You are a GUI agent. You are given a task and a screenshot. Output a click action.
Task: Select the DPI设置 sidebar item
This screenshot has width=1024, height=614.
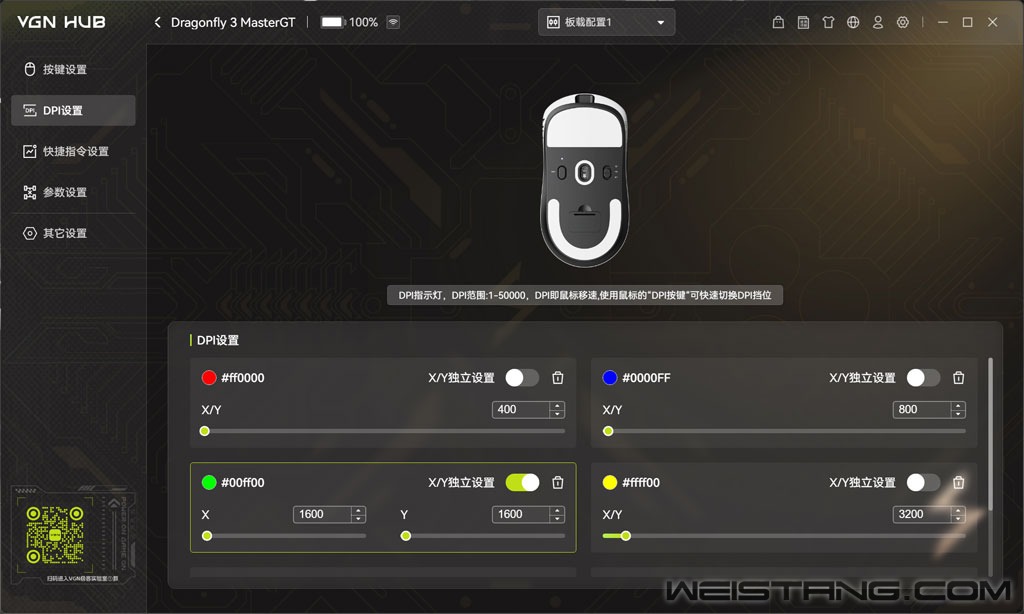73,110
